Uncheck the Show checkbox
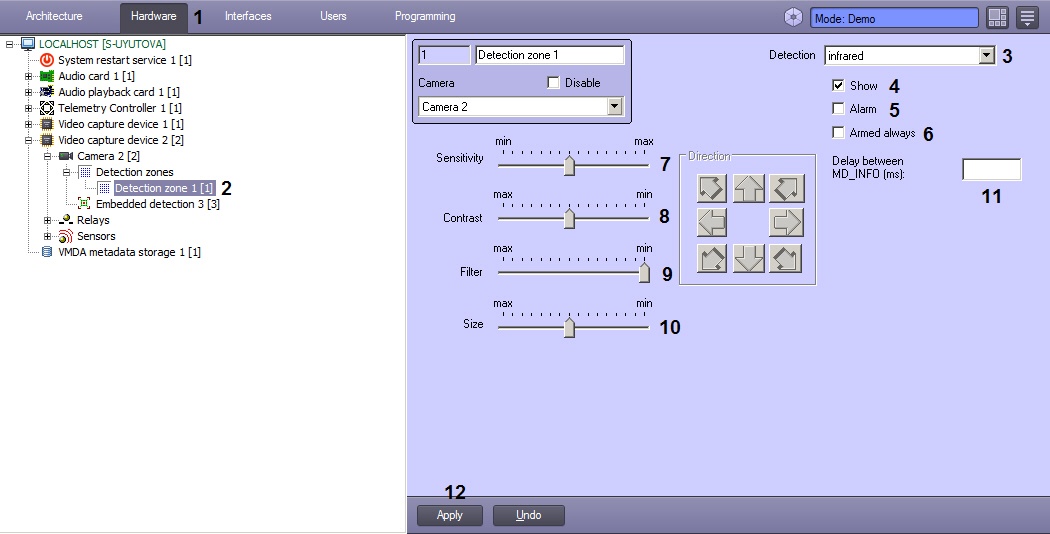 point(838,85)
